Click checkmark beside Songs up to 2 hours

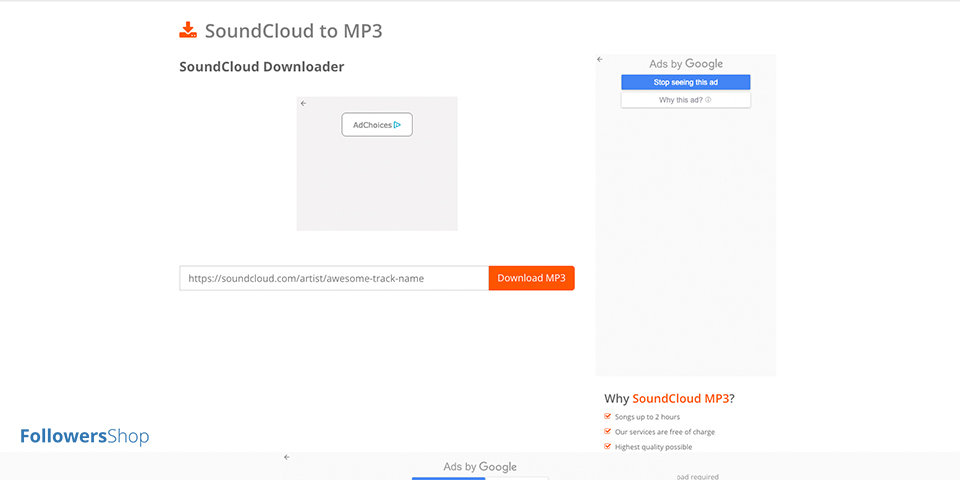coord(608,416)
